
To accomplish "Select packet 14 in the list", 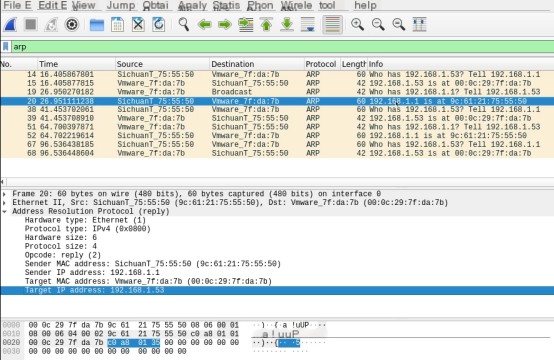I will 277,75.
